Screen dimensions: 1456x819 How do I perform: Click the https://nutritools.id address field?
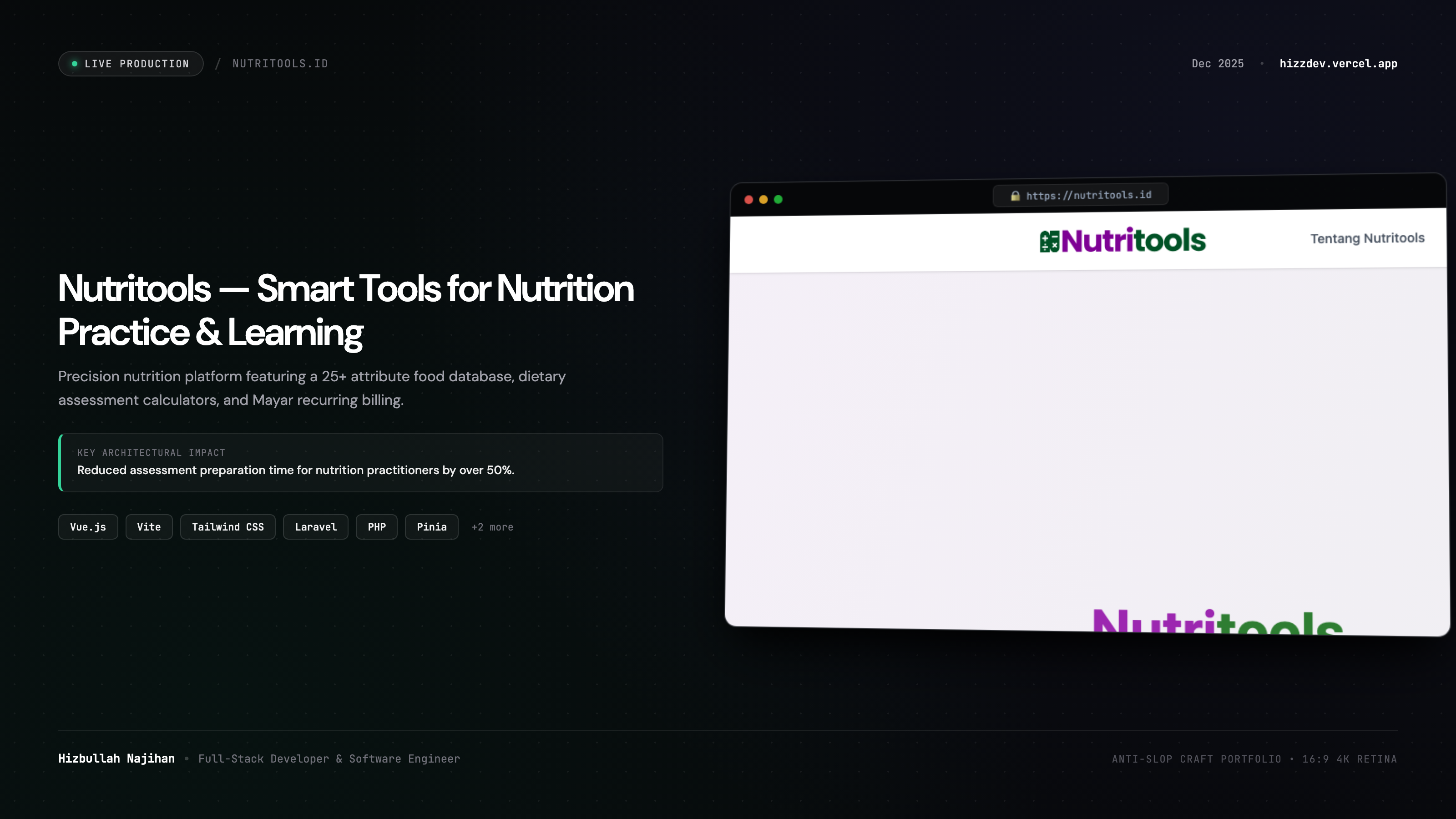[1080, 196]
